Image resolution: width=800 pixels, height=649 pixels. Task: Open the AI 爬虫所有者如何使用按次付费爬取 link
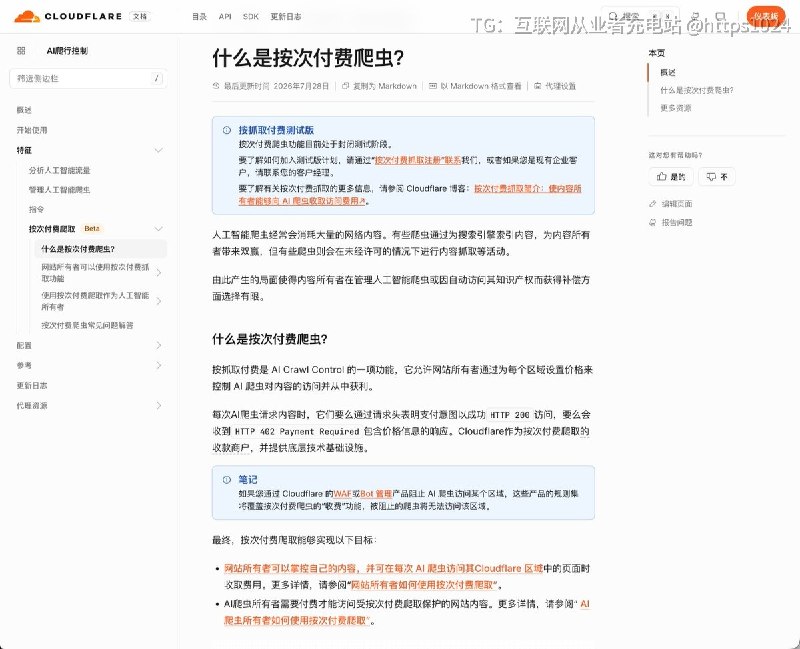coord(296,620)
